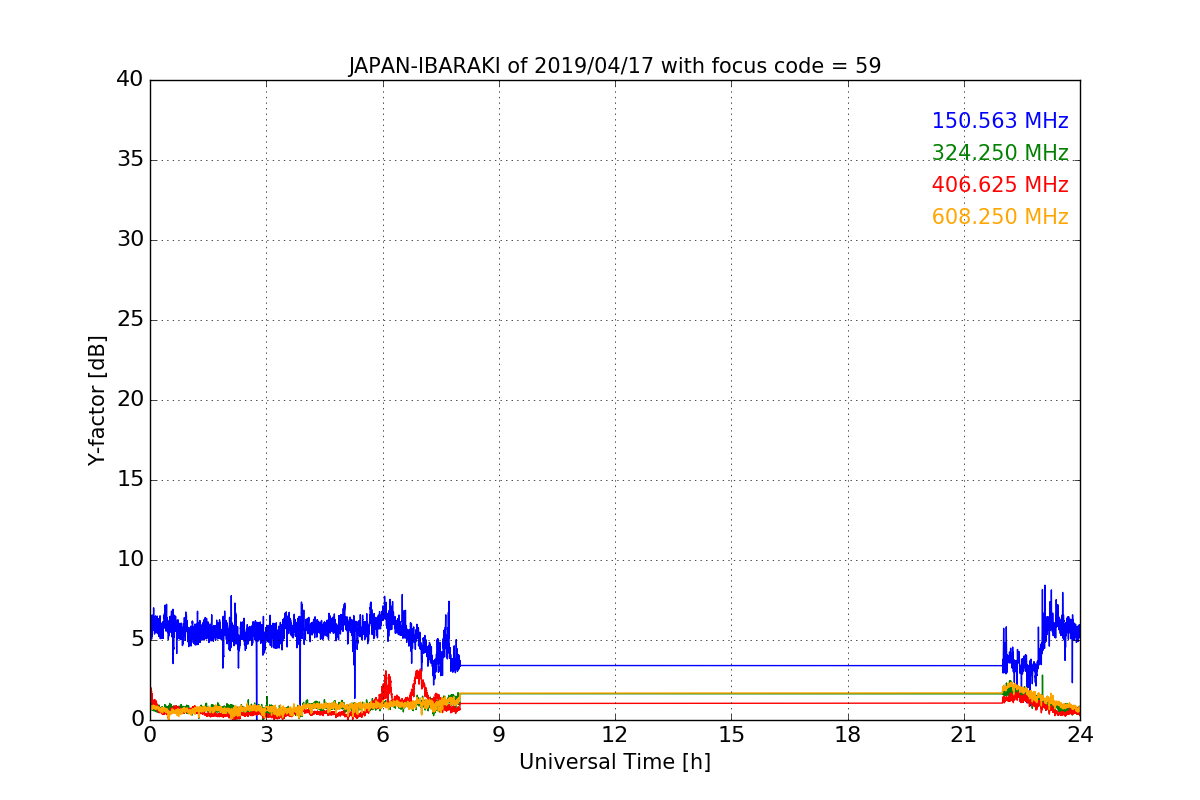Click the y-axis tick label '30'
The height and width of the screenshot is (800, 1200).
(x=130, y=240)
